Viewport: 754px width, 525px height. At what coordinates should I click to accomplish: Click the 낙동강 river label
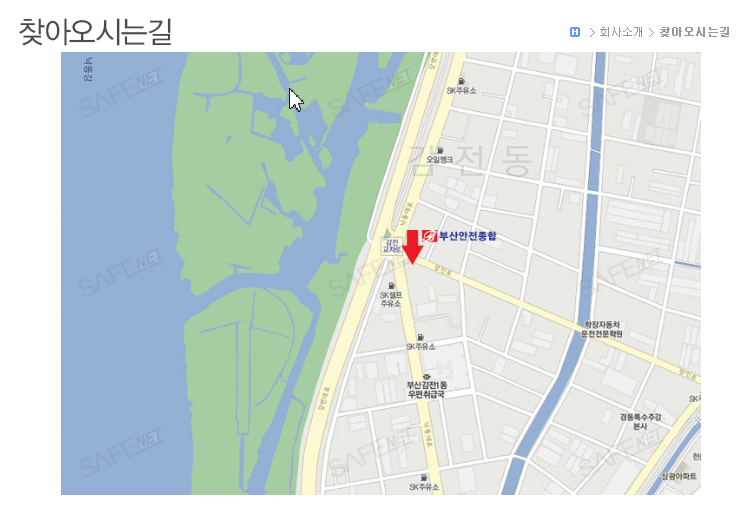click(88, 69)
